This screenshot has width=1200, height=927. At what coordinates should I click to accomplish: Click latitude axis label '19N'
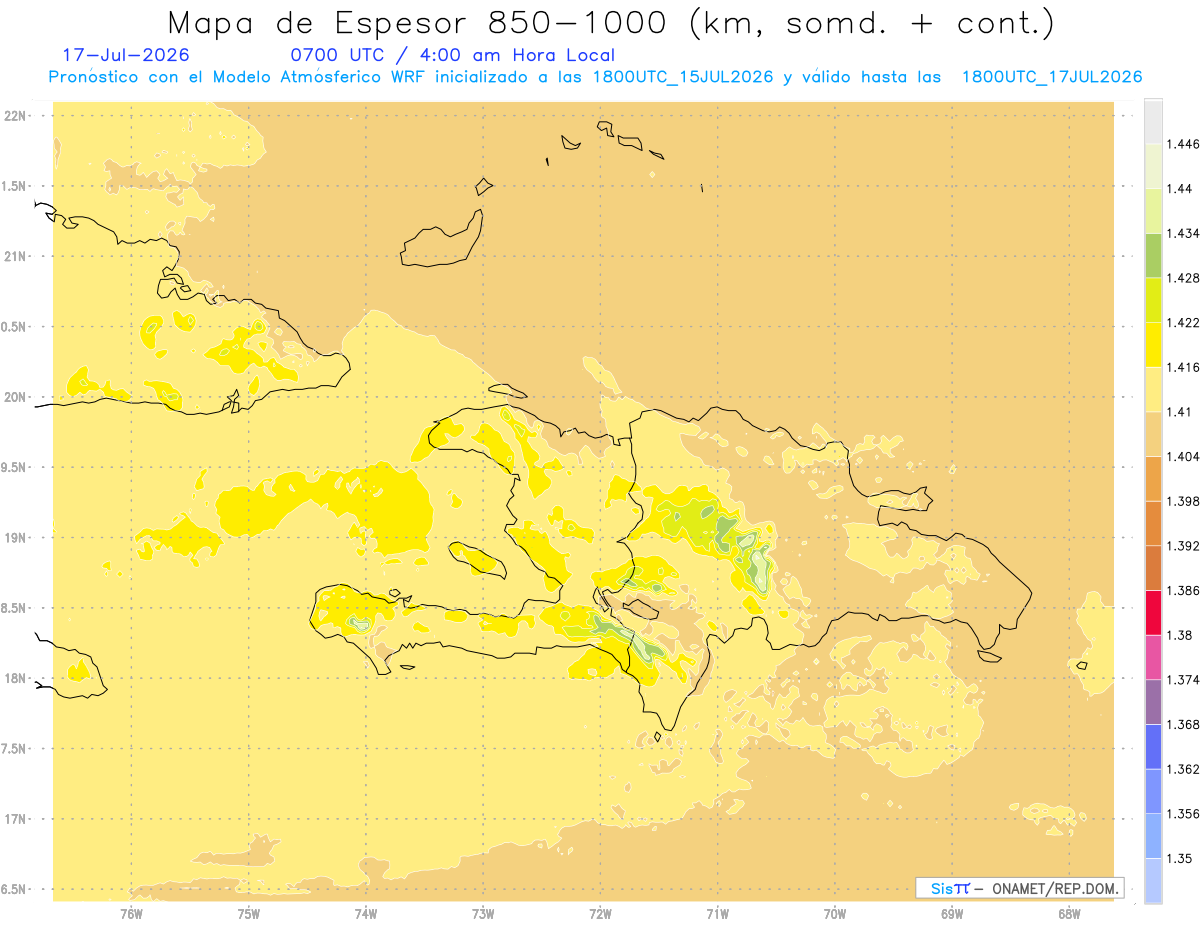tap(16, 538)
